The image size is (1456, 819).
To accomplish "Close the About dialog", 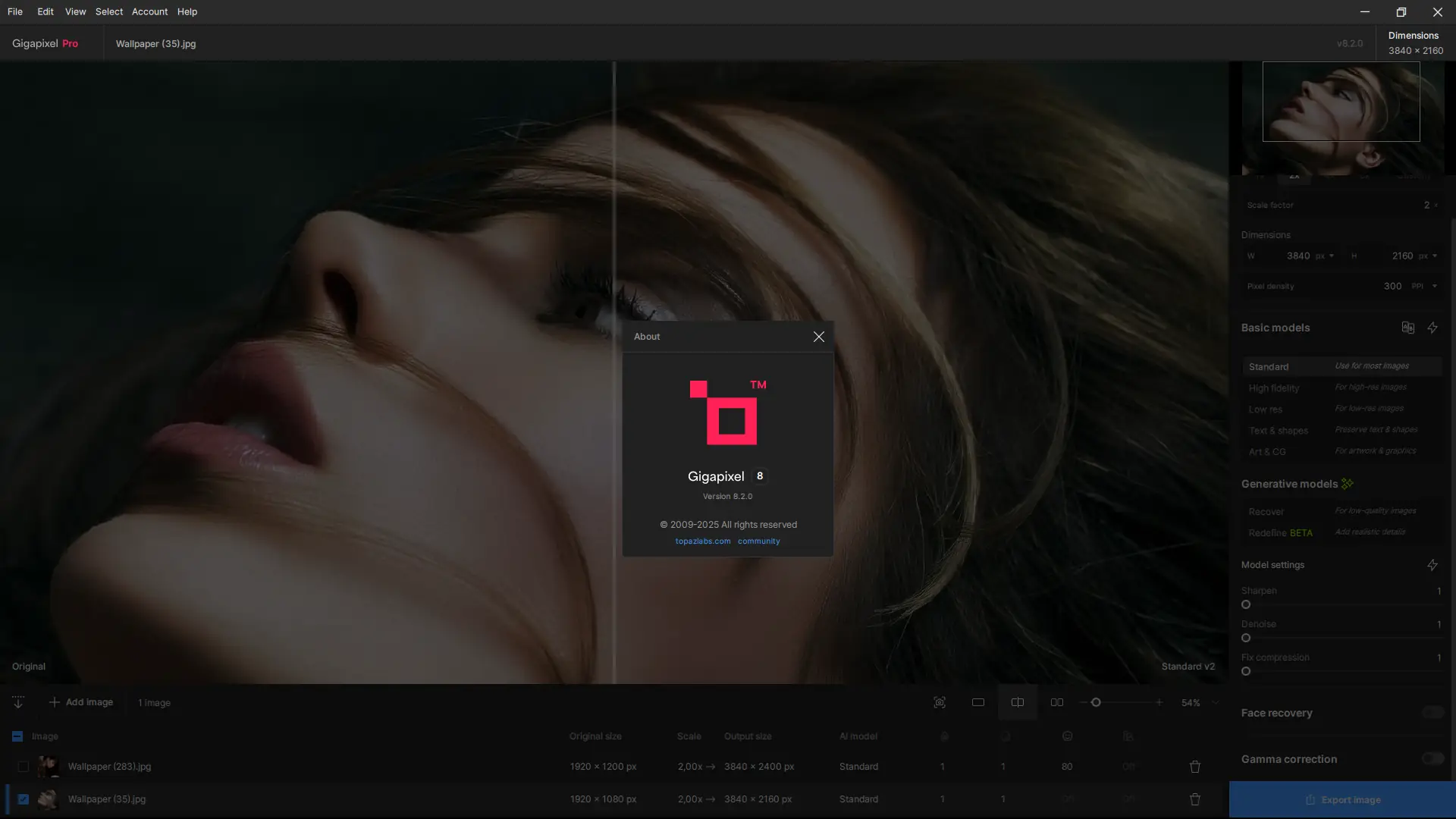I will [818, 337].
